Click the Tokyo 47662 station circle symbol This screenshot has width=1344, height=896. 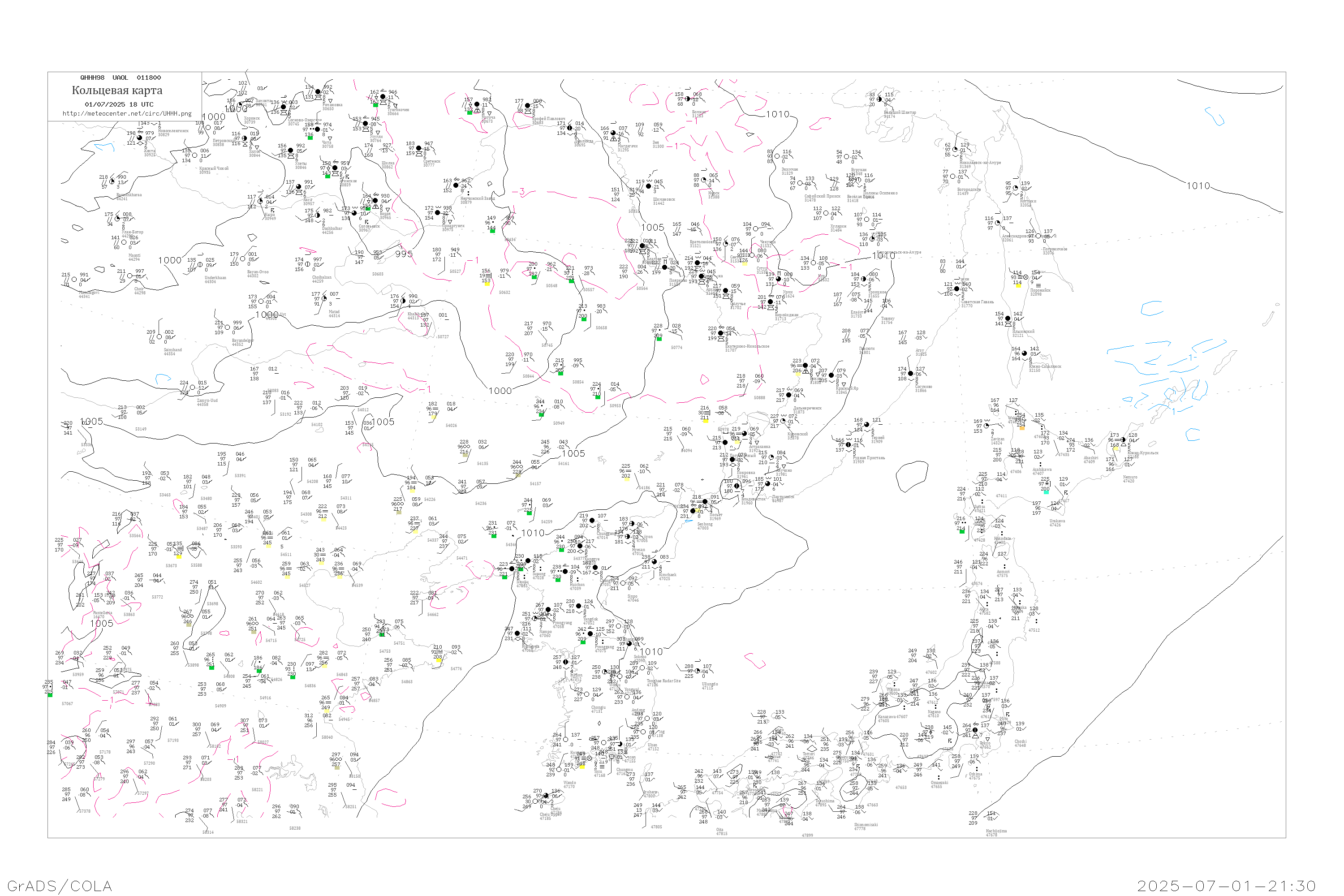tap(975, 730)
